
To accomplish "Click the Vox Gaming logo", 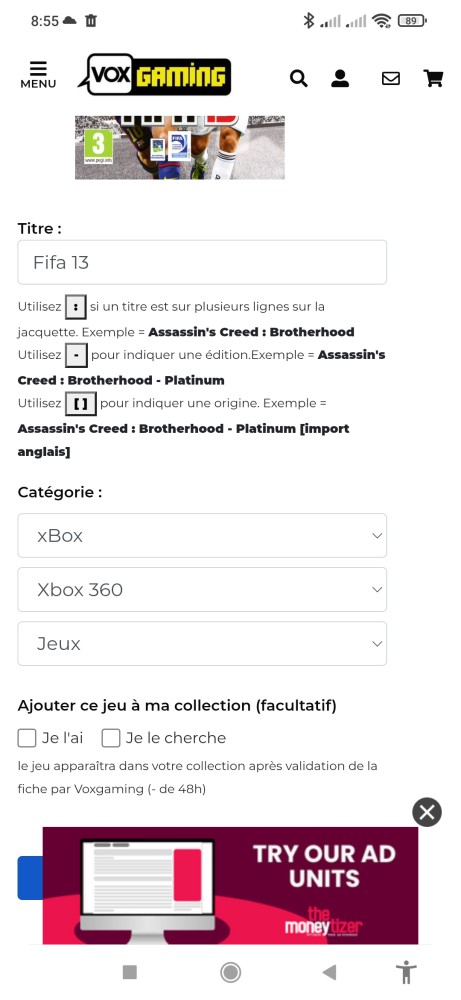I will pos(154,75).
